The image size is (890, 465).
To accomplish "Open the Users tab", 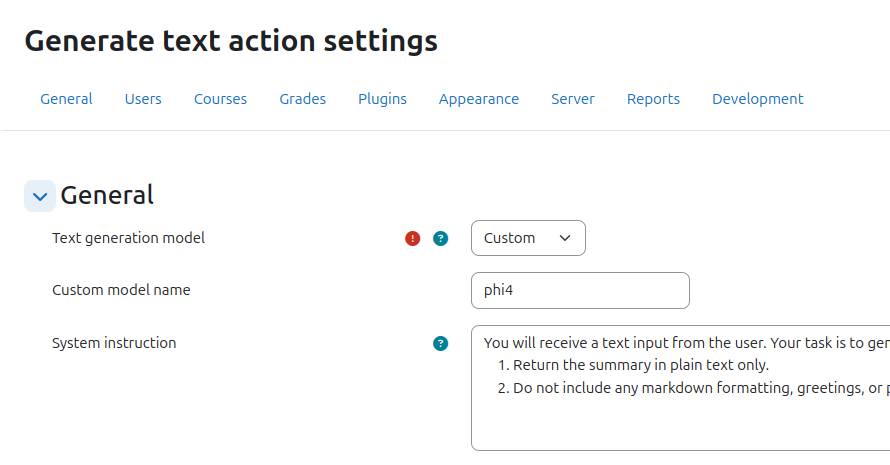I will (x=143, y=99).
